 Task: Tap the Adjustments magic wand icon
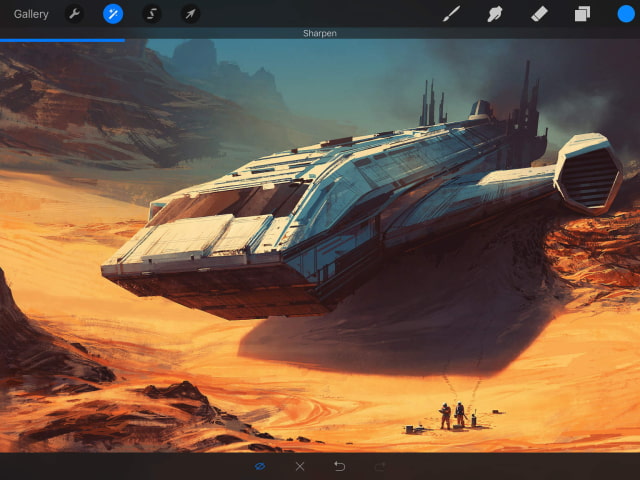click(113, 14)
